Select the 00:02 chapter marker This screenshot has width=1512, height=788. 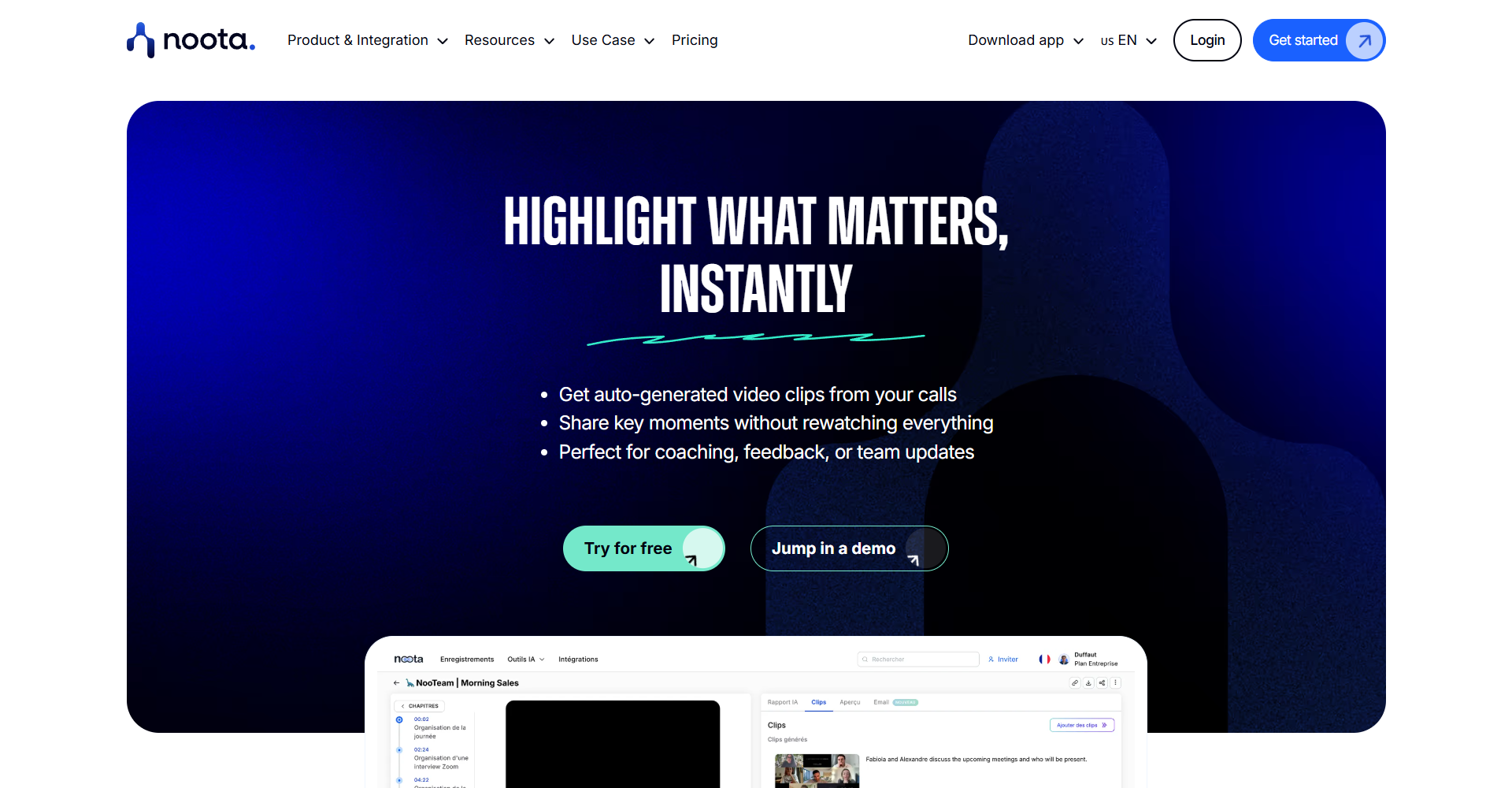pyautogui.click(x=399, y=719)
